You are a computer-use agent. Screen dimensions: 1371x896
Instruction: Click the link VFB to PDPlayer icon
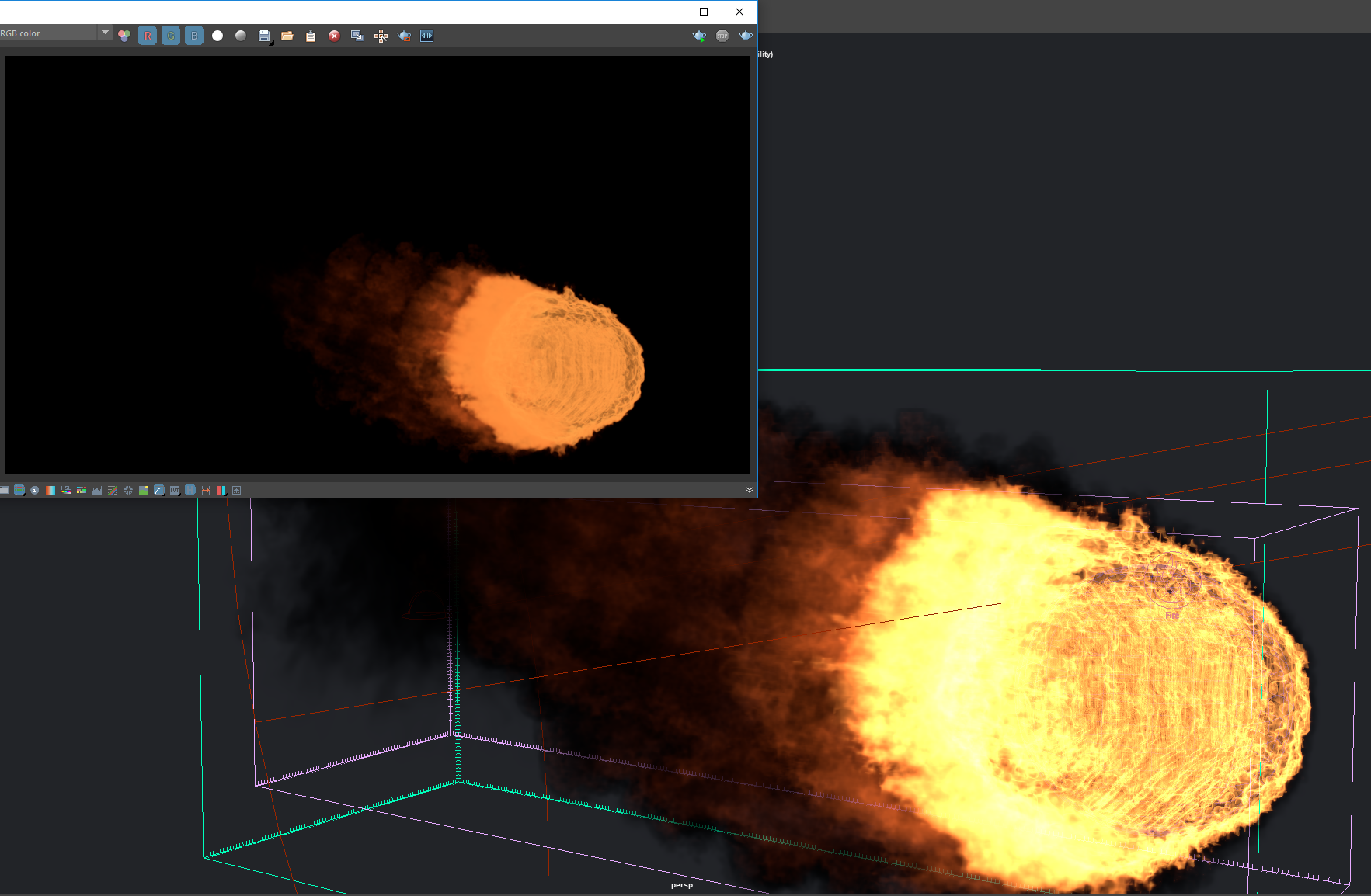tap(427, 36)
